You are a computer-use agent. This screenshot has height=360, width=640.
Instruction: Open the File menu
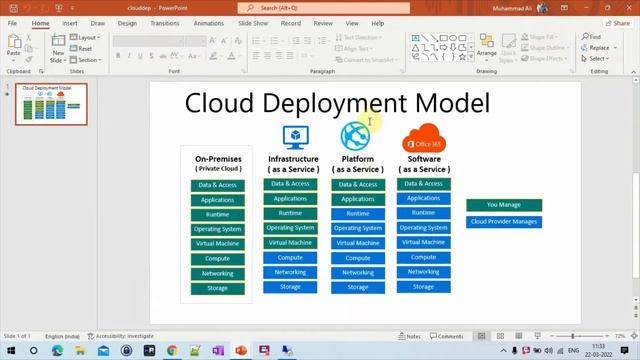coord(12,23)
